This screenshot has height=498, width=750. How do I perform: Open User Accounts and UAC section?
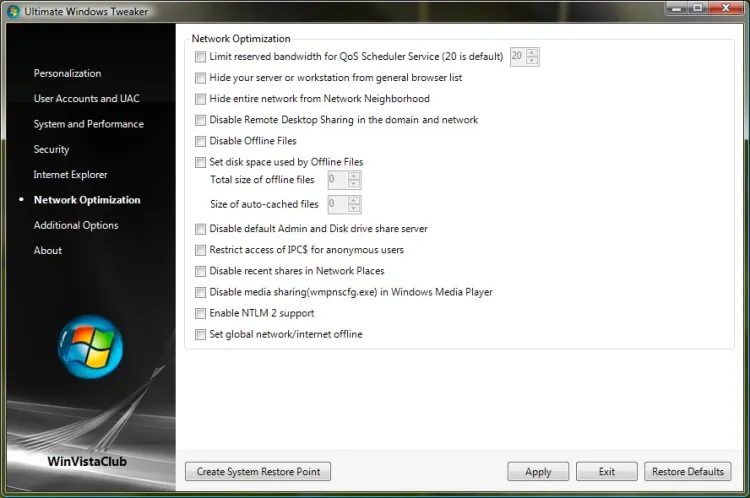tap(87, 99)
